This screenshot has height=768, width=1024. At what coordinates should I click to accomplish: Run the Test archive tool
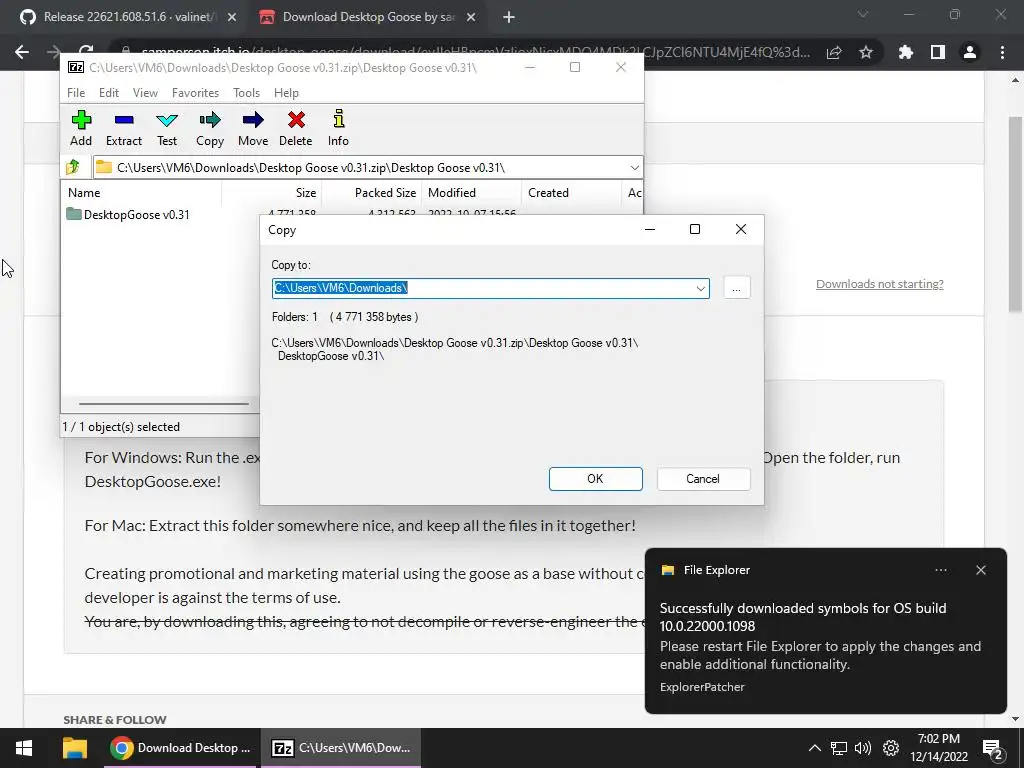tap(167, 128)
